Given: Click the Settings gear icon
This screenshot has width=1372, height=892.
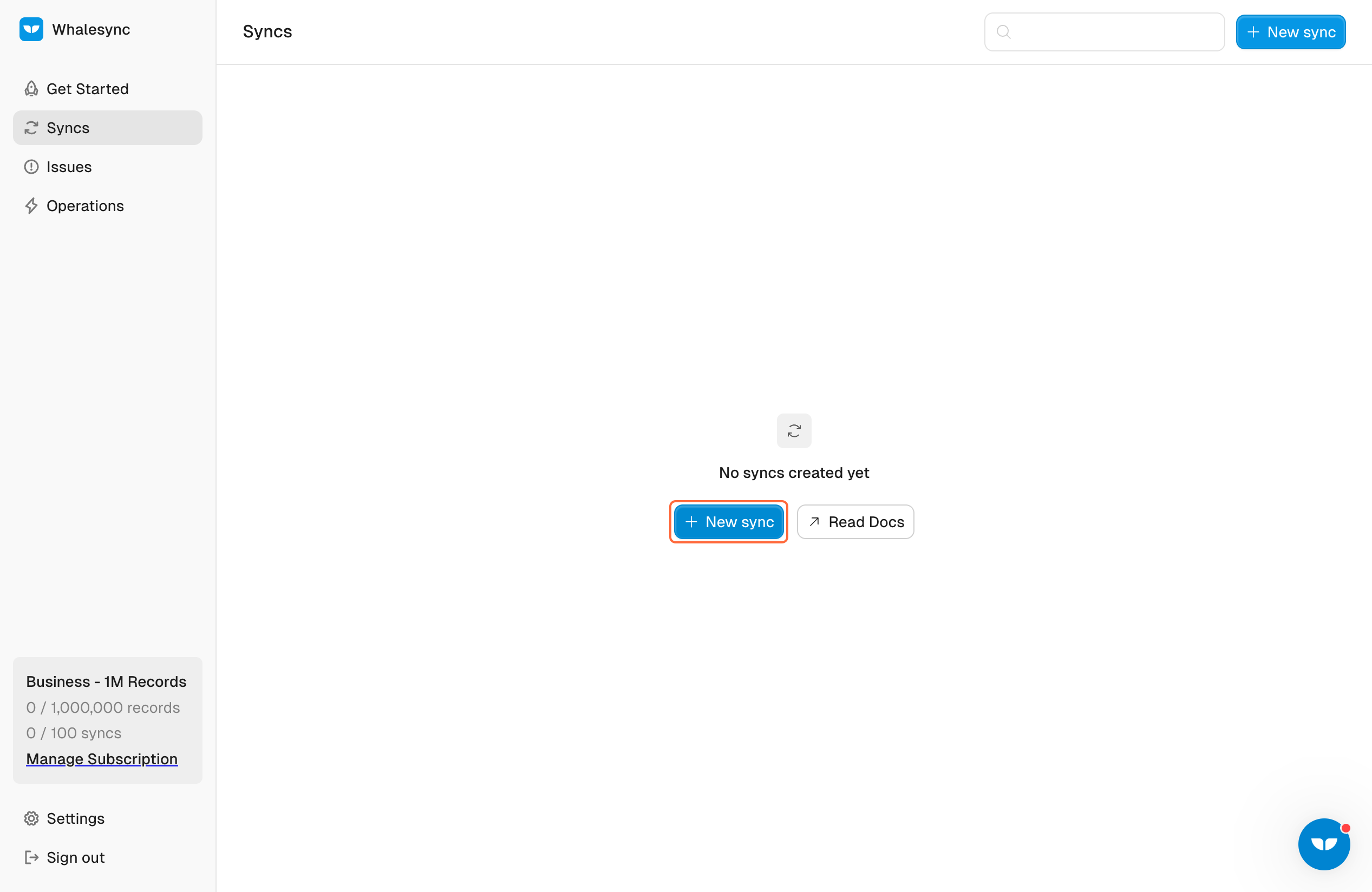Looking at the screenshot, I should tap(31, 818).
